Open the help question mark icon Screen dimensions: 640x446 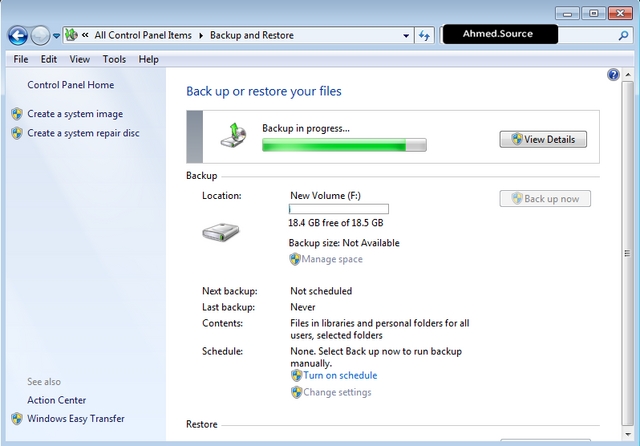tap(613, 75)
